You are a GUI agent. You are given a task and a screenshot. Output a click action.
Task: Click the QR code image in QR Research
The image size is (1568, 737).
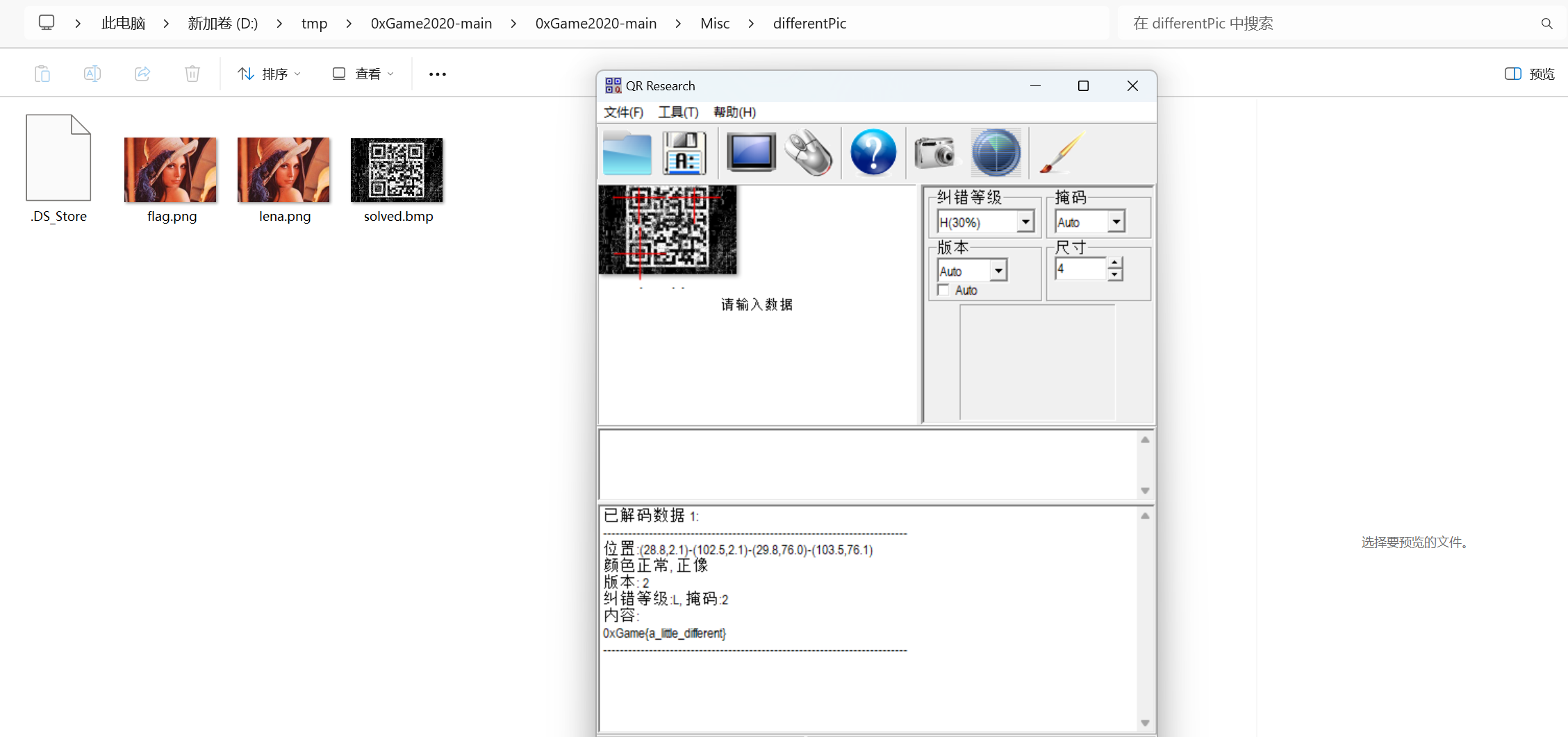pyautogui.click(x=668, y=229)
